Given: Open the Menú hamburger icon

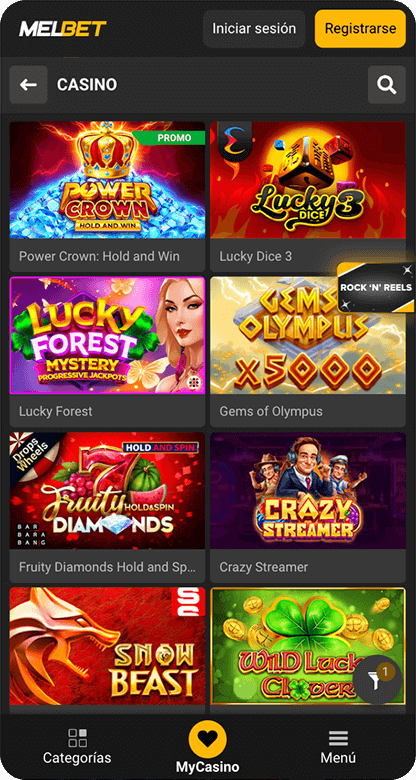Looking at the screenshot, I should [x=338, y=738].
